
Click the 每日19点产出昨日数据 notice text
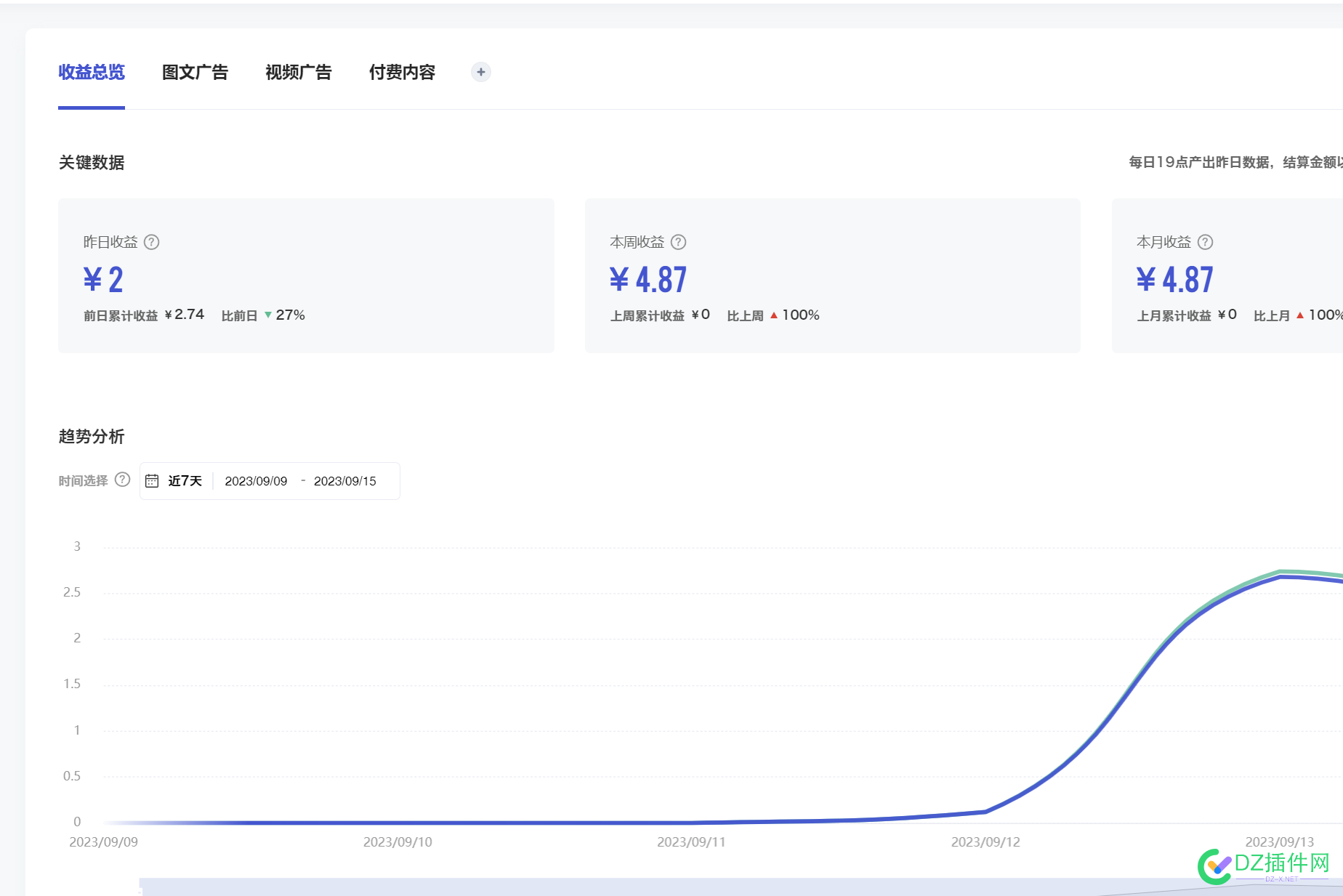coord(1235,162)
